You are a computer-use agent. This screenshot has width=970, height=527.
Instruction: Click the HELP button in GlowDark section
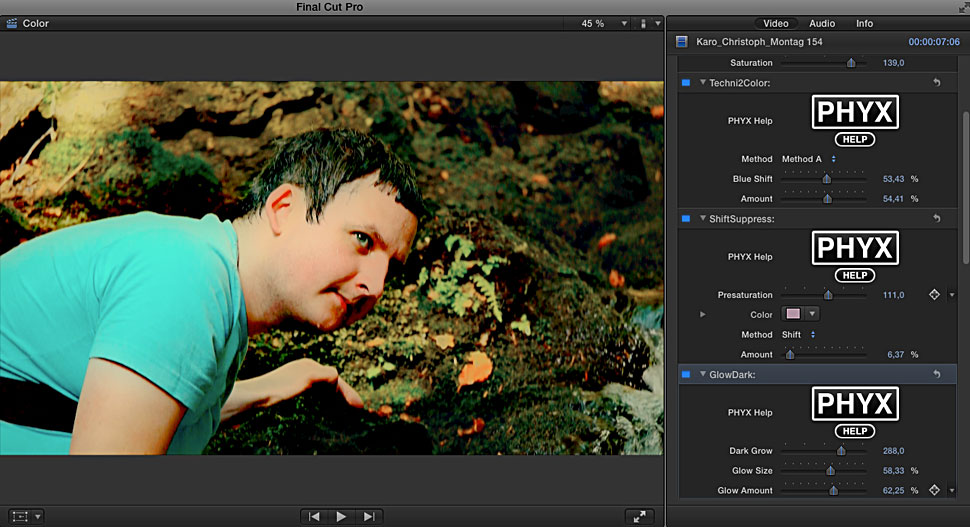854,431
